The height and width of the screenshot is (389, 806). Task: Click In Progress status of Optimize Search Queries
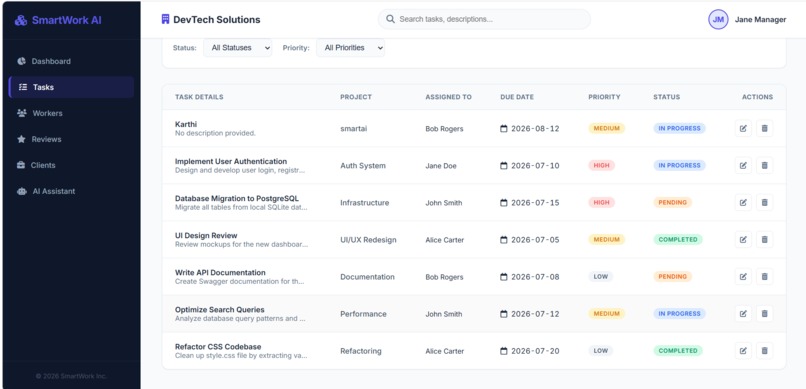(x=680, y=313)
